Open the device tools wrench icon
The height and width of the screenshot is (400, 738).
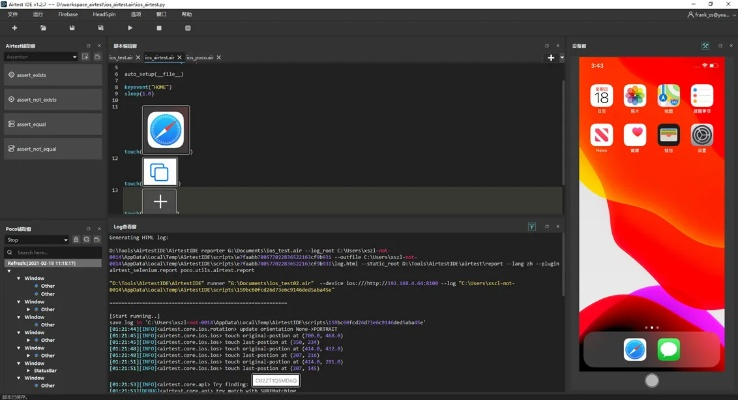(706, 46)
